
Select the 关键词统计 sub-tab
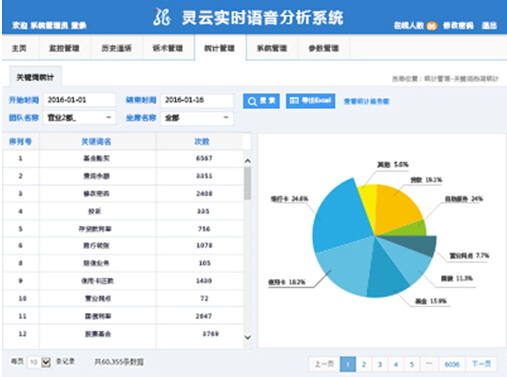click(35, 78)
